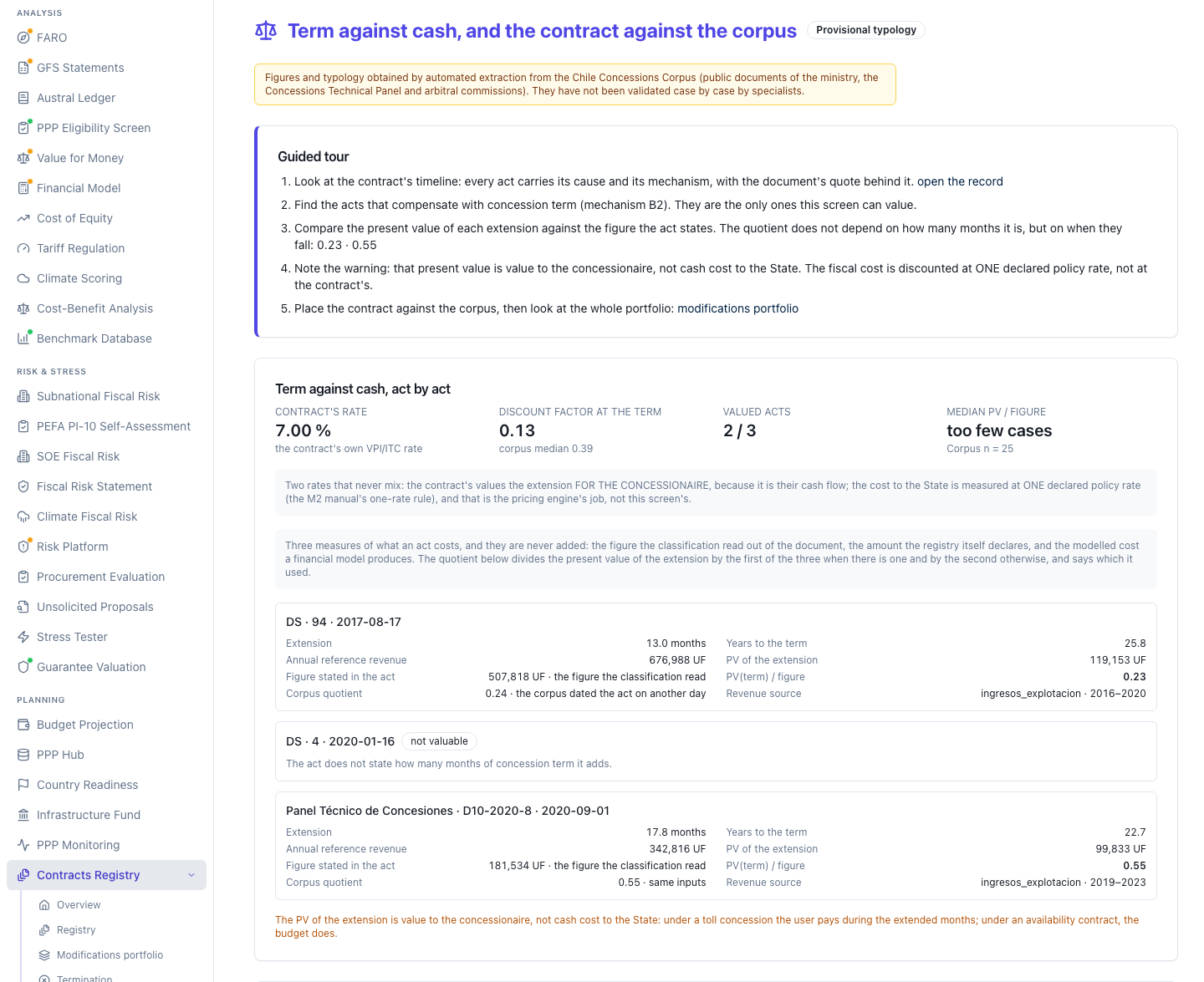The image size is (1204, 982).
Task: Navigate to PPP Monitoring
Action: 79,845
